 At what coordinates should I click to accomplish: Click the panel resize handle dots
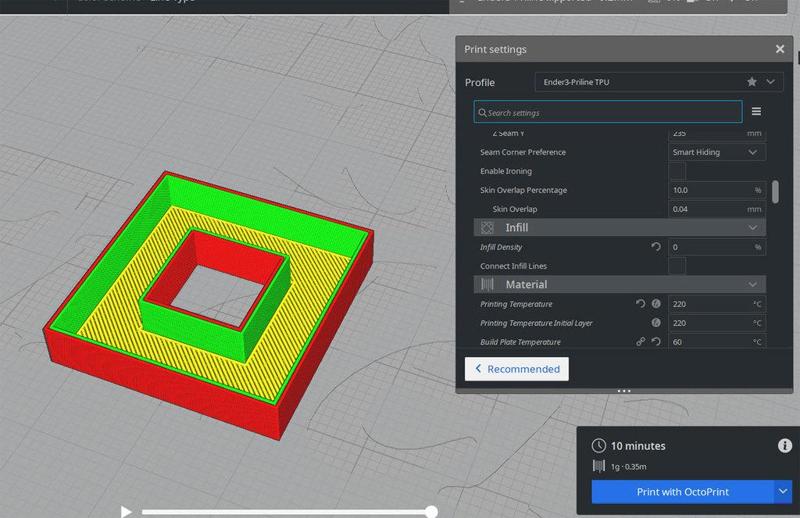point(624,391)
